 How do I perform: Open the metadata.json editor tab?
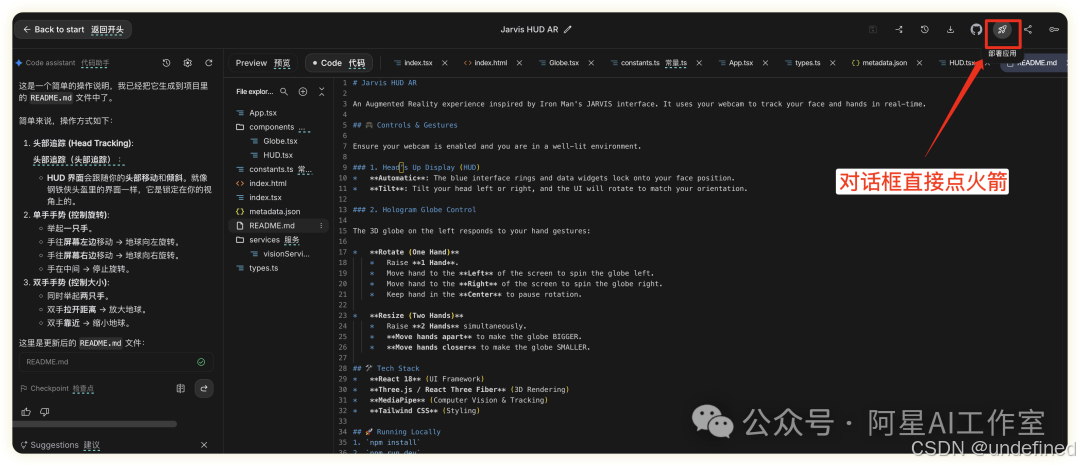pos(879,63)
